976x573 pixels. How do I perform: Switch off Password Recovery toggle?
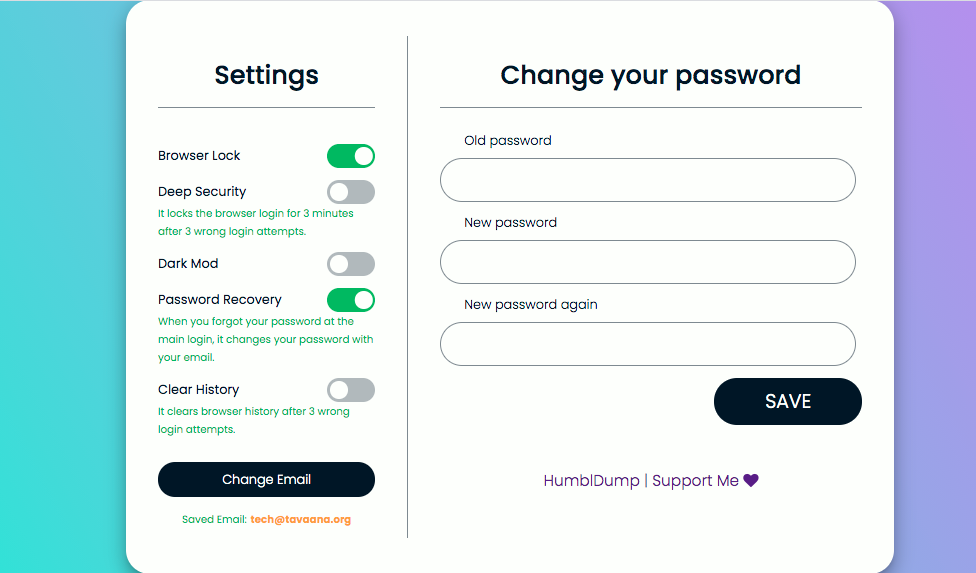(351, 300)
